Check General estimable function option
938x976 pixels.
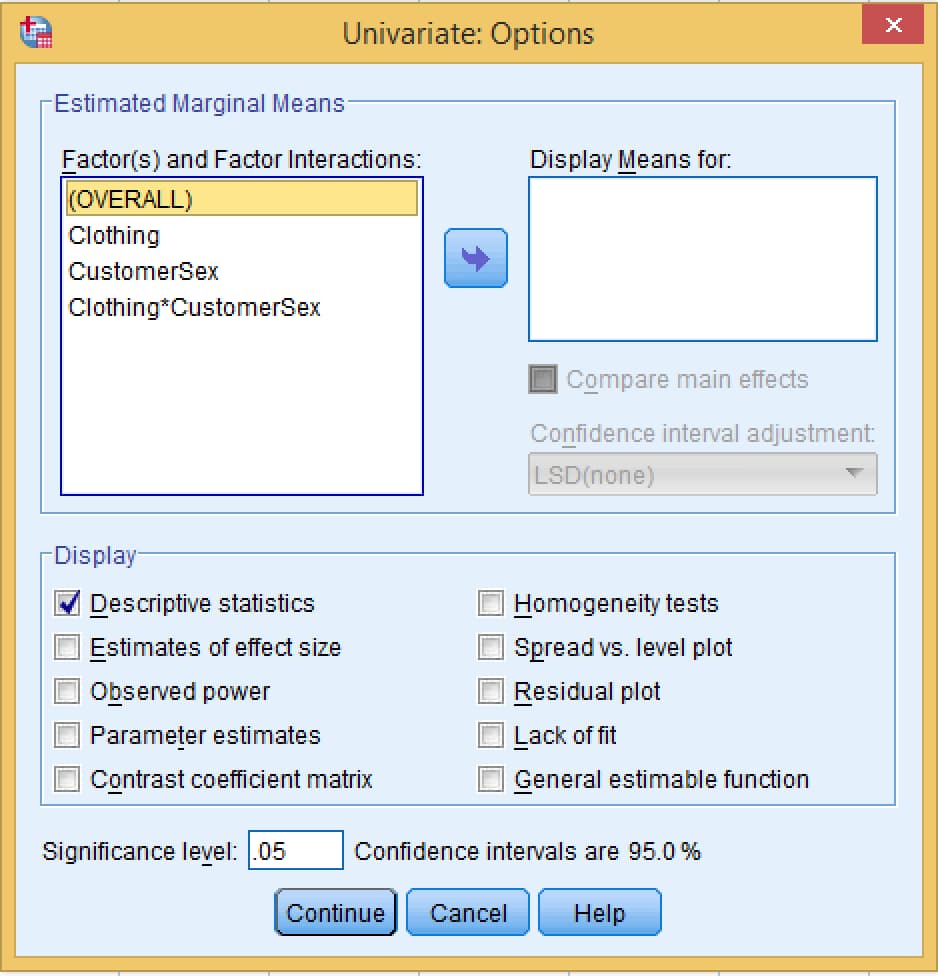[490, 779]
